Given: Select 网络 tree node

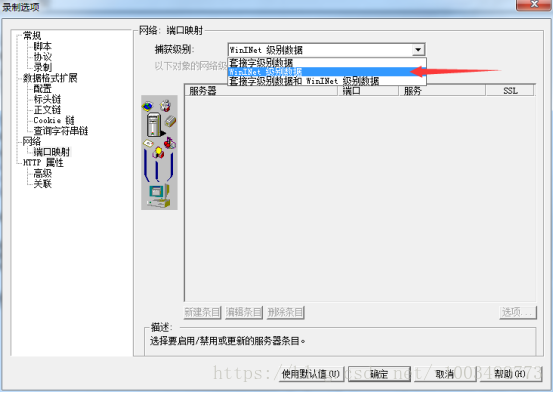Looking at the screenshot, I should coord(32,141).
